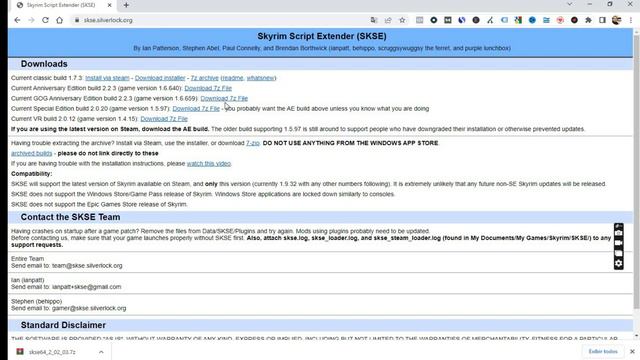
Task: Open the 'readme' link
Action: coord(232,78)
